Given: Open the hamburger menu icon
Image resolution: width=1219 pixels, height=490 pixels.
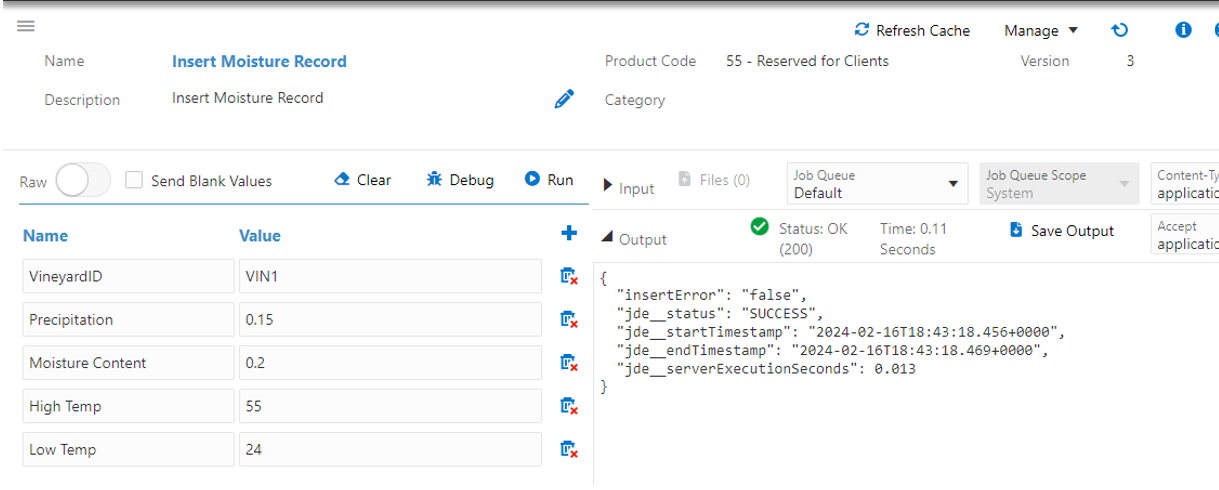Looking at the screenshot, I should point(26,26).
